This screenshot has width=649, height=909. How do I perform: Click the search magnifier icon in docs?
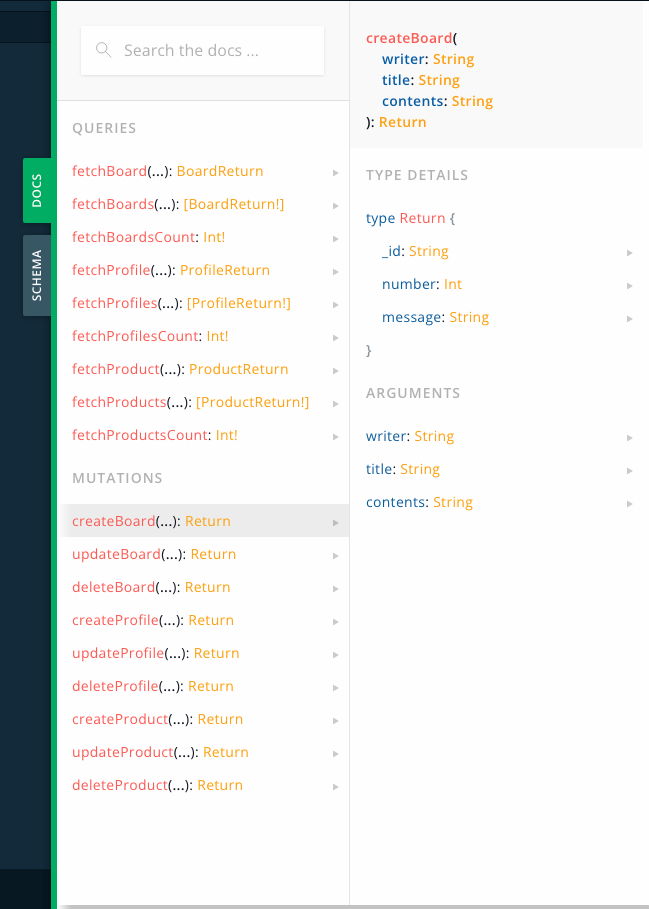click(104, 50)
